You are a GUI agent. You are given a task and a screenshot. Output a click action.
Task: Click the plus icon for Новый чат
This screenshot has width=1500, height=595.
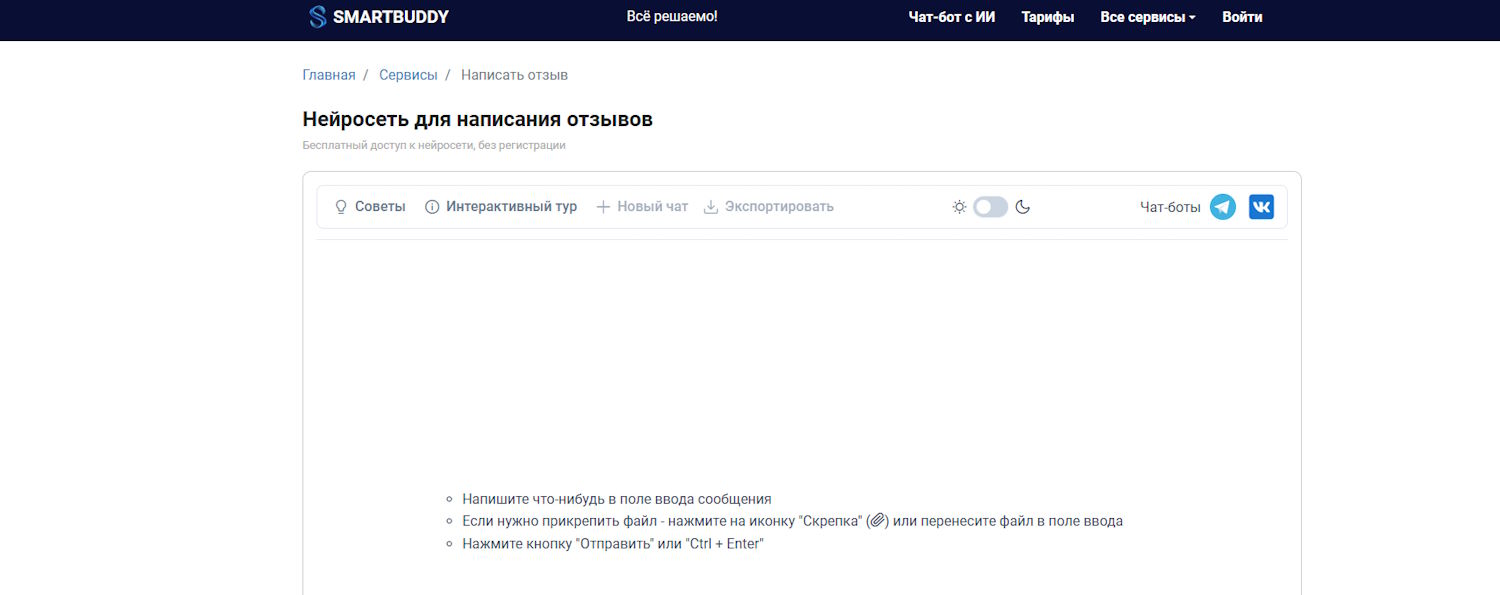[x=603, y=207]
